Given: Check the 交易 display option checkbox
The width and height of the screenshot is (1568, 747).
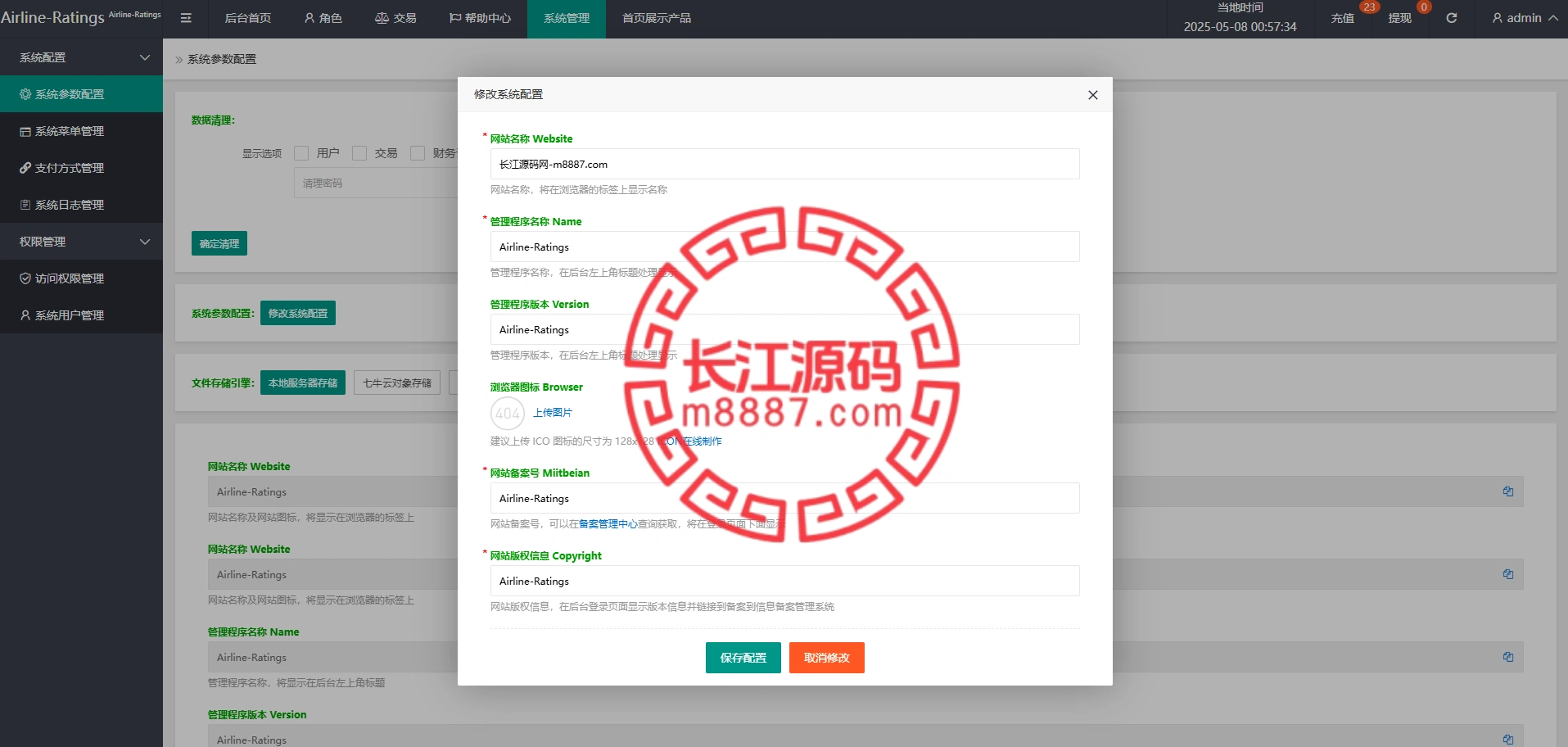Looking at the screenshot, I should click(359, 153).
